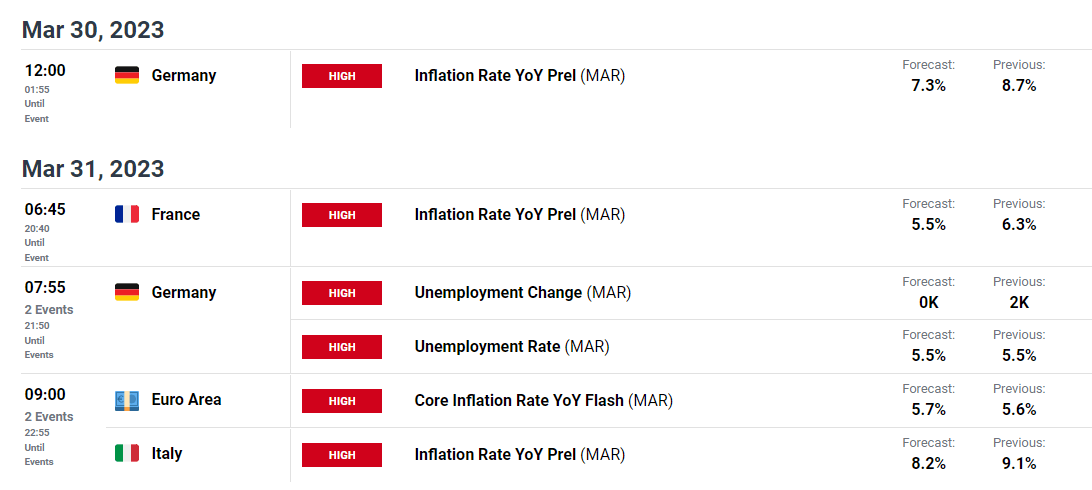This screenshot has width=1092, height=490.
Task: Click the Germany flag at 07:55
Action: (x=127, y=292)
